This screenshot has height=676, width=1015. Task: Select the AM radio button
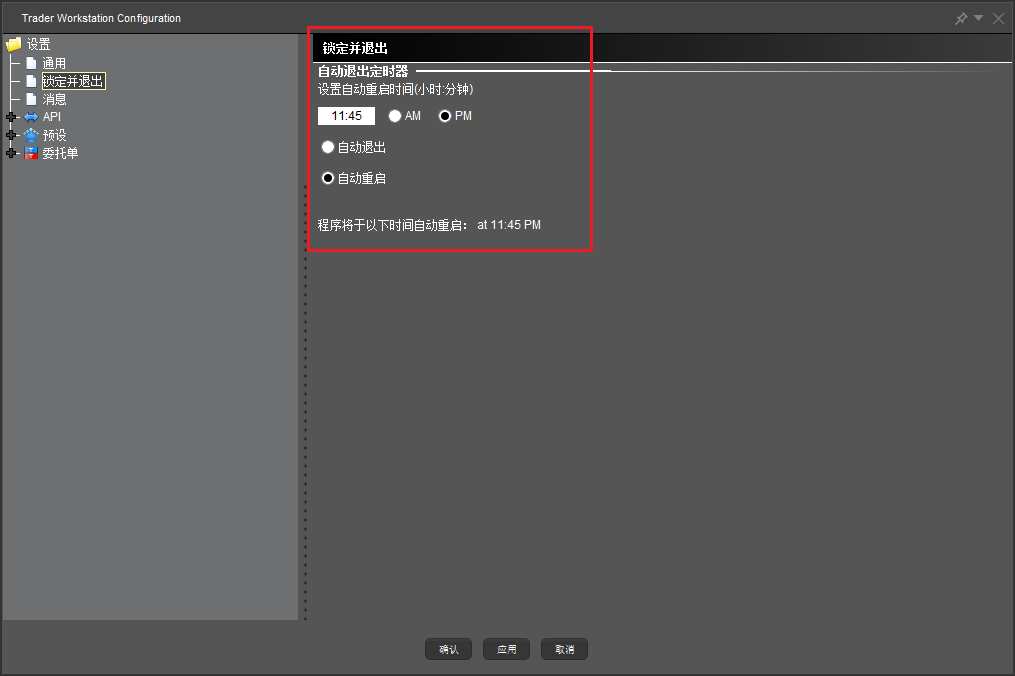(x=395, y=116)
